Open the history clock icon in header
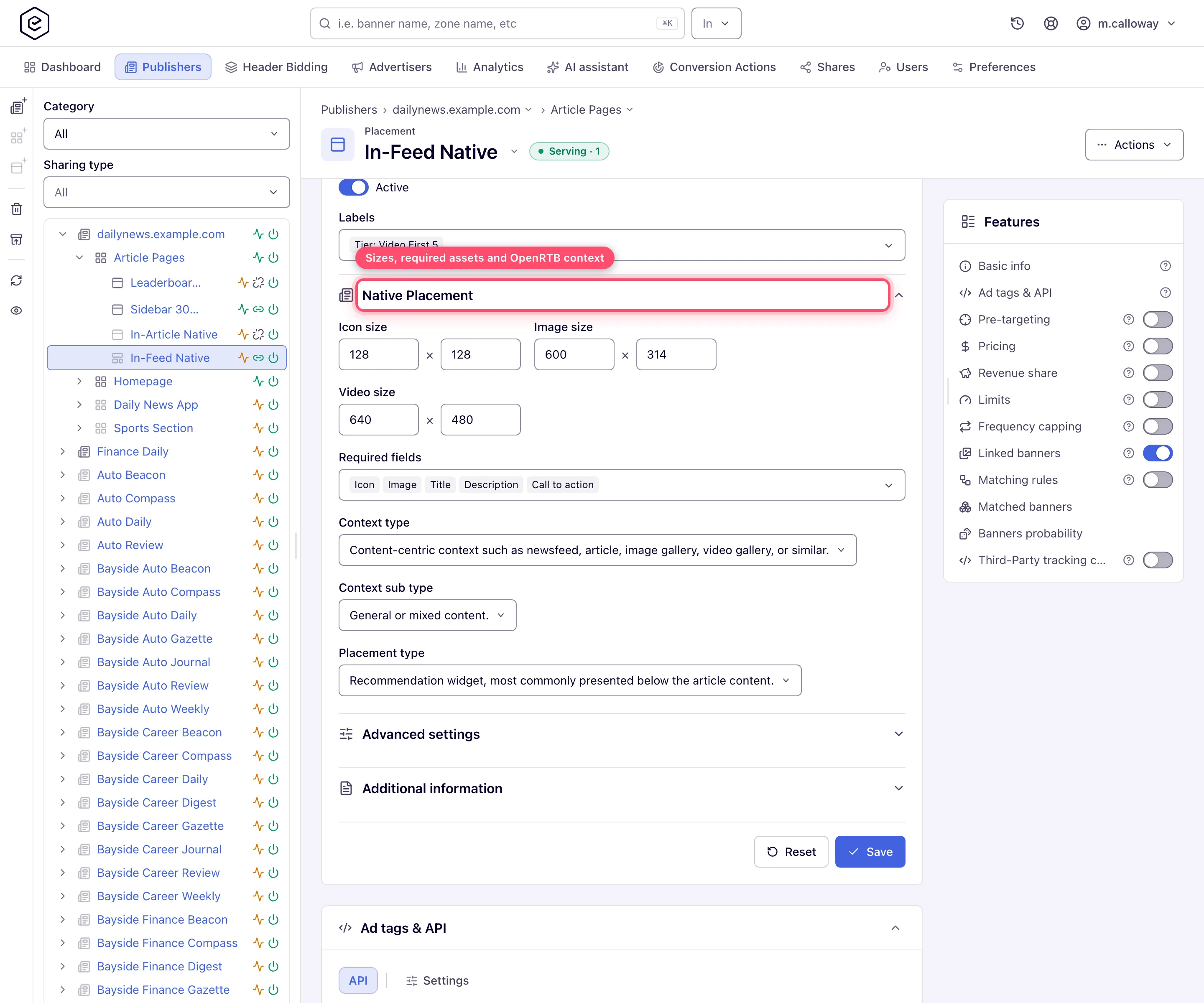This screenshot has height=1003, width=1204. 1017,23
